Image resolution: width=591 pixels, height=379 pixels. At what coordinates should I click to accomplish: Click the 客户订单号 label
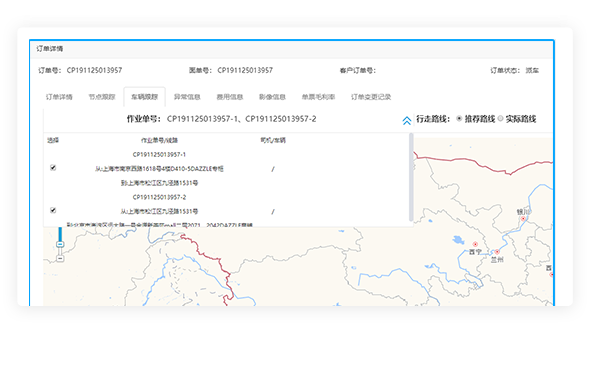pyautogui.click(x=357, y=70)
